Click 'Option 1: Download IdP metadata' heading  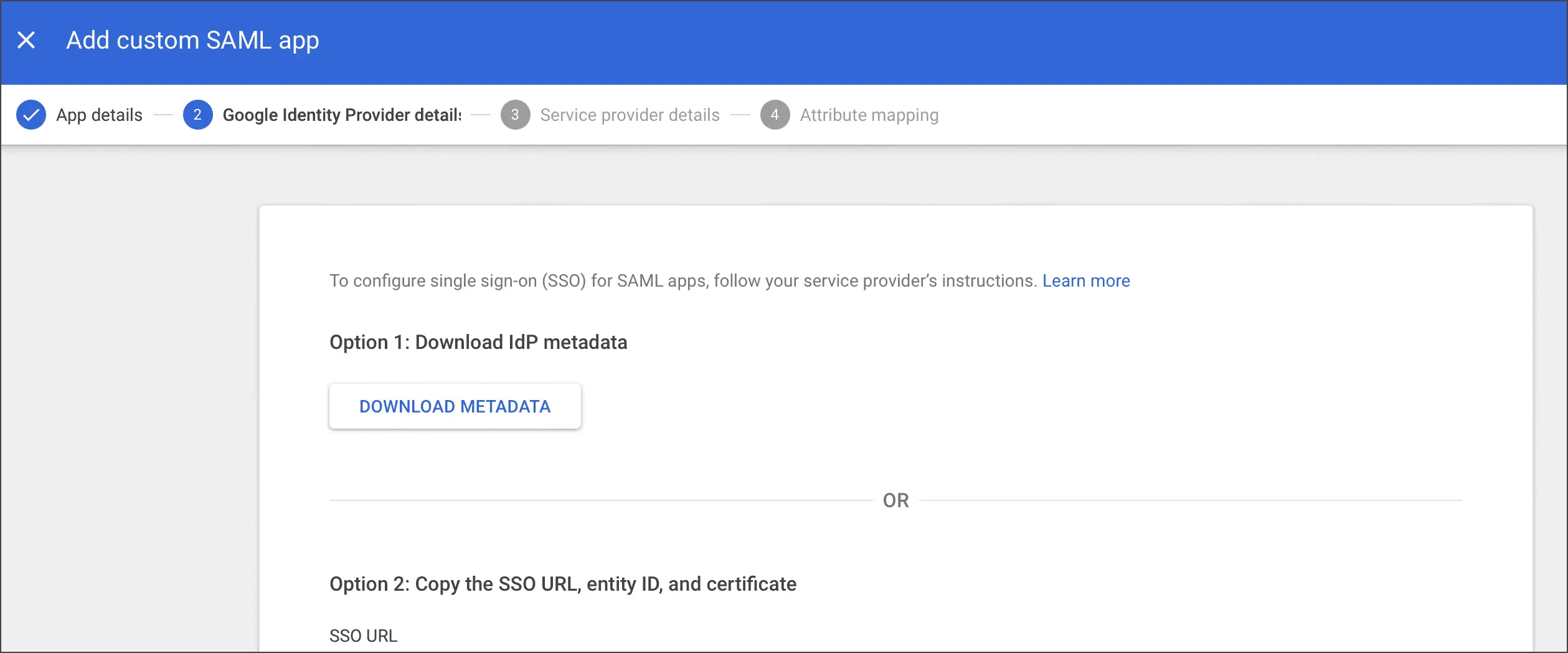point(478,342)
